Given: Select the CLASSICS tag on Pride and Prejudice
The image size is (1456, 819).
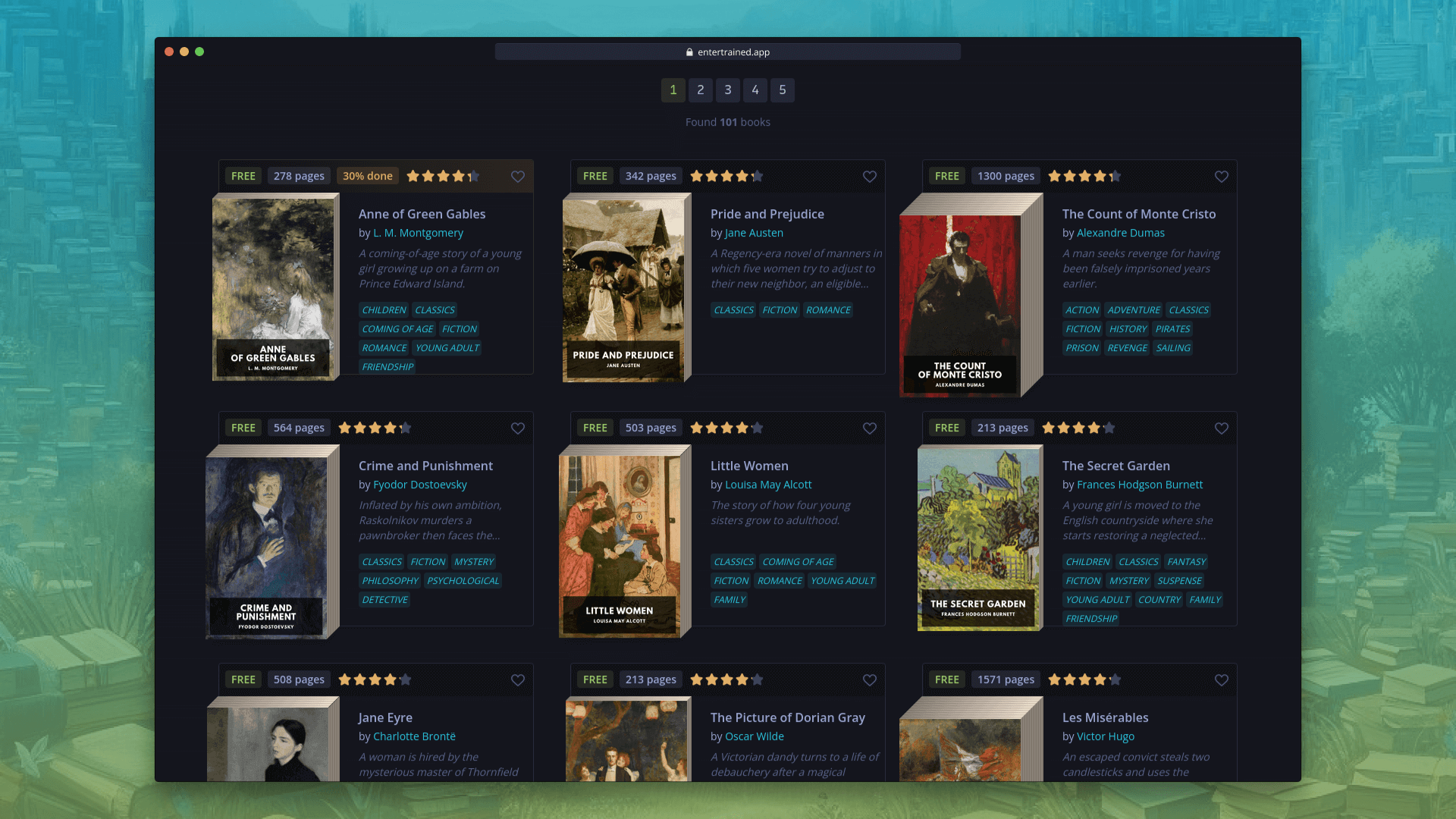Looking at the screenshot, I should coord(733,309).
